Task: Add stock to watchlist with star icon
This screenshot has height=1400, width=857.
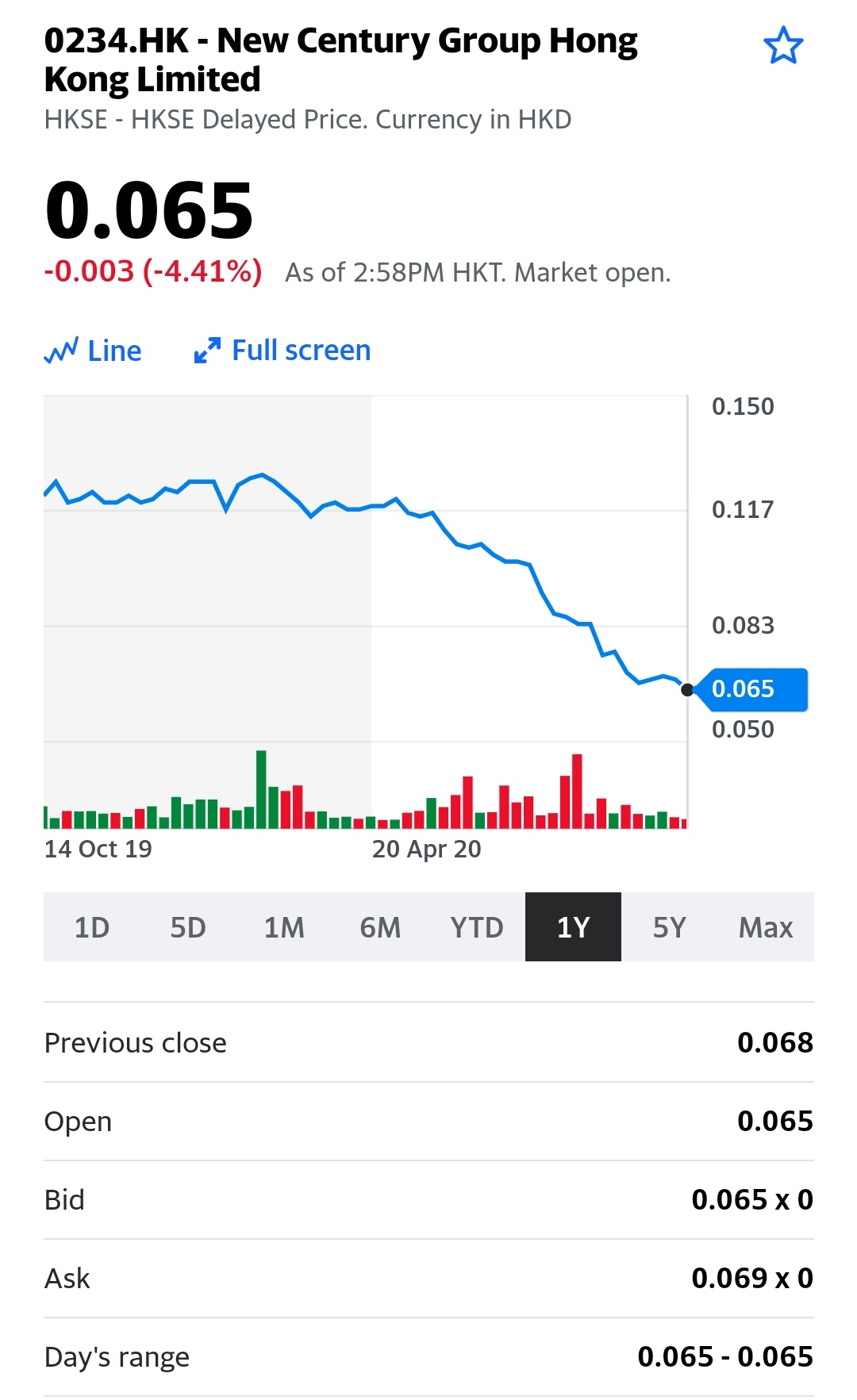Action: [782, 46]
